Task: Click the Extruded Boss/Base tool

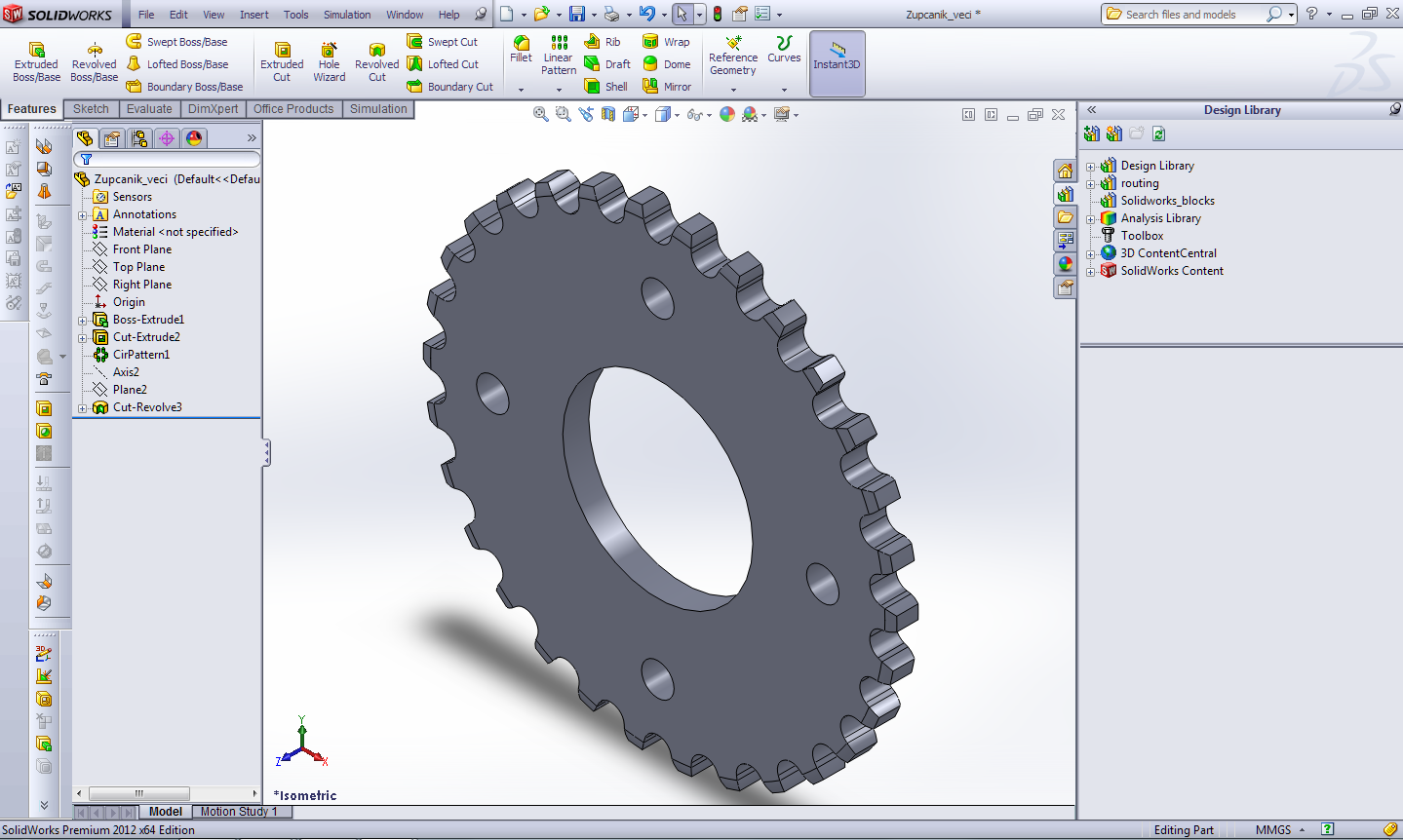Action: tap(36, 60)
